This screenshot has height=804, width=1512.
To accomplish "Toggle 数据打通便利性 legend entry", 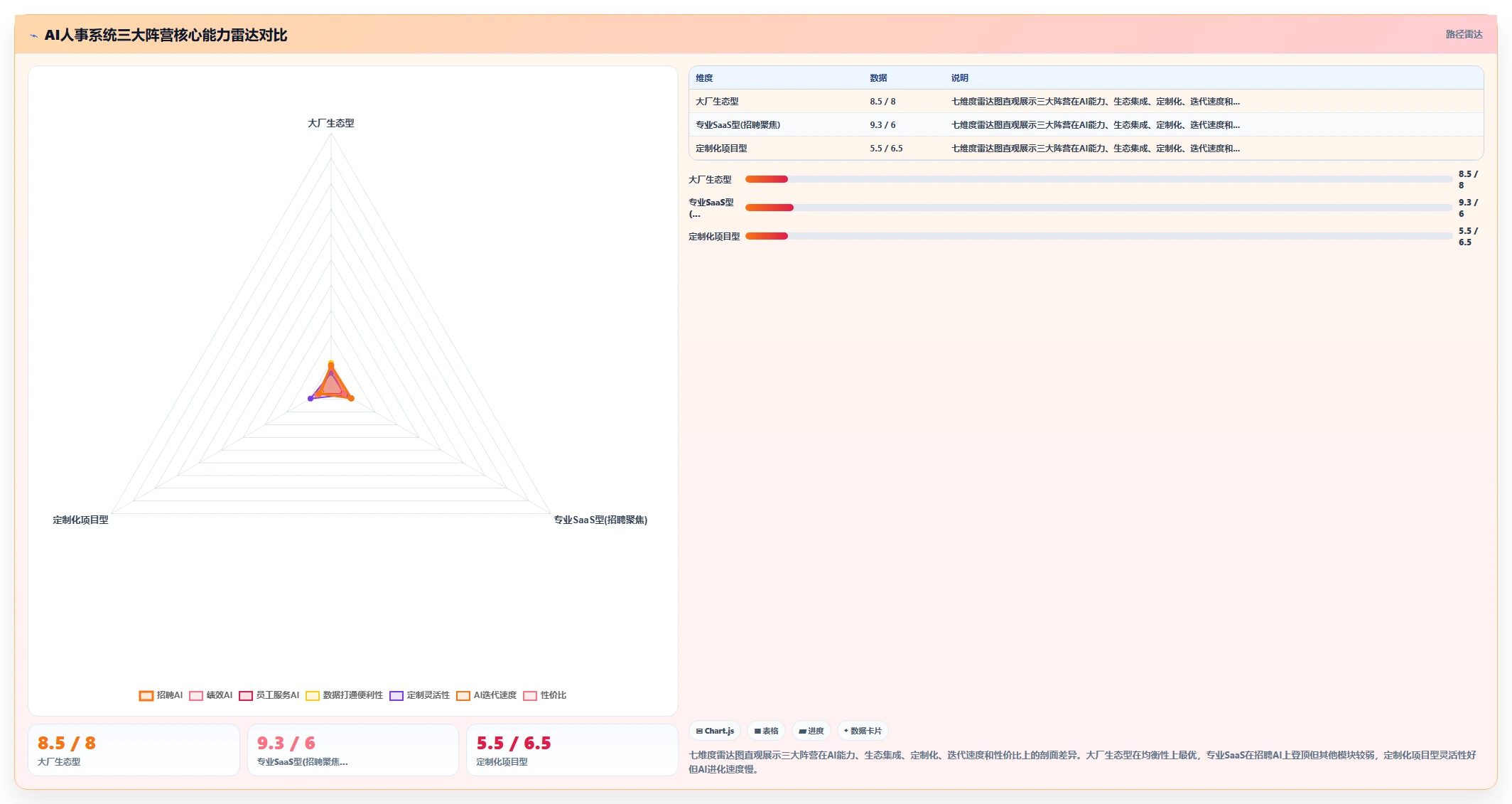I will 344,695.
